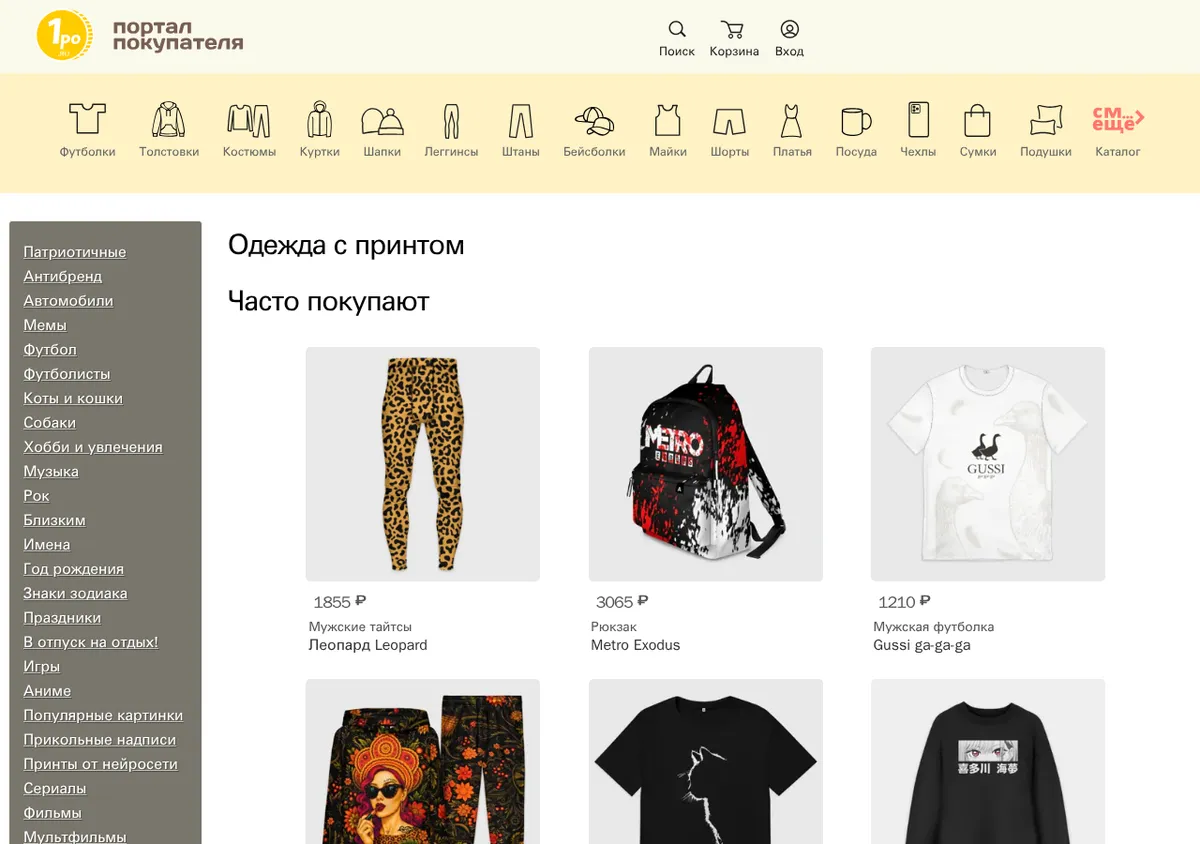This screenshot has width=1200, height=844.
Task: Open the Gussi ga-ga-ga product title link
Action: coord(922,645)
